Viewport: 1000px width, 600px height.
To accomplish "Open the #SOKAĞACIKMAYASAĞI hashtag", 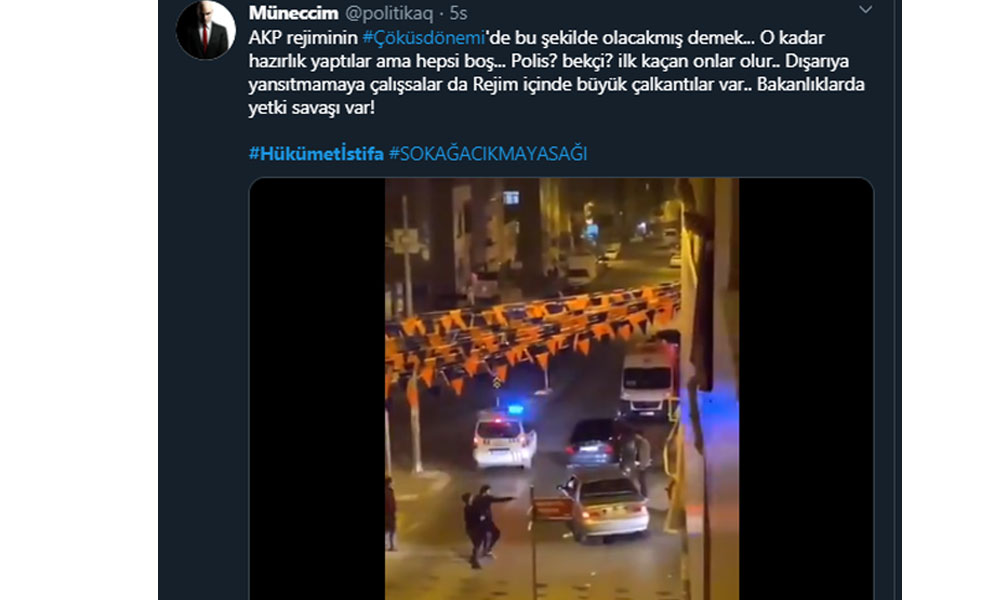I will click(488, 154).
